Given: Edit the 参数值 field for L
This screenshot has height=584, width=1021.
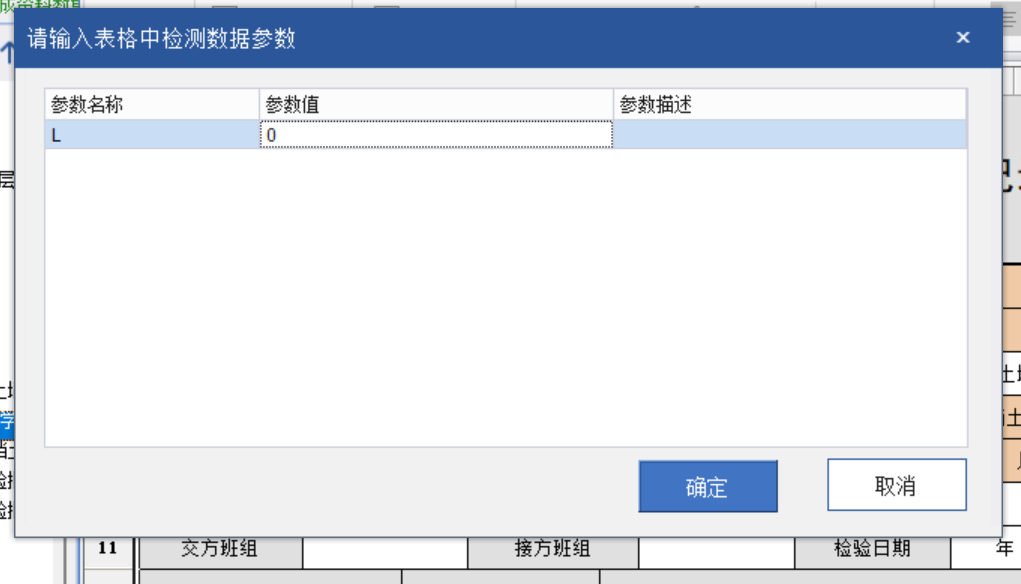Looking at the screenshot, I should tap(436, 135).
